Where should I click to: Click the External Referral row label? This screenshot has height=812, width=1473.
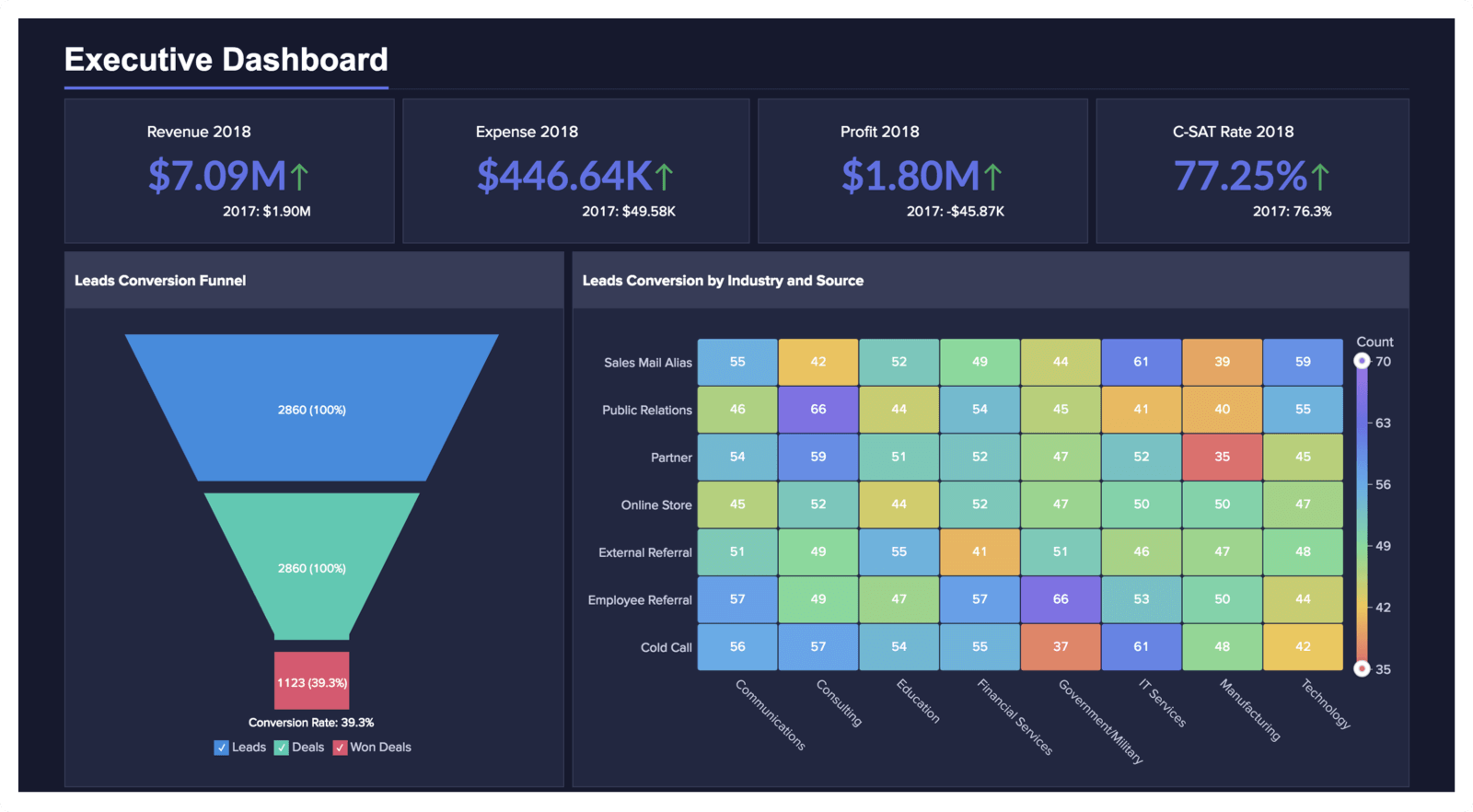tap(645, 552)
